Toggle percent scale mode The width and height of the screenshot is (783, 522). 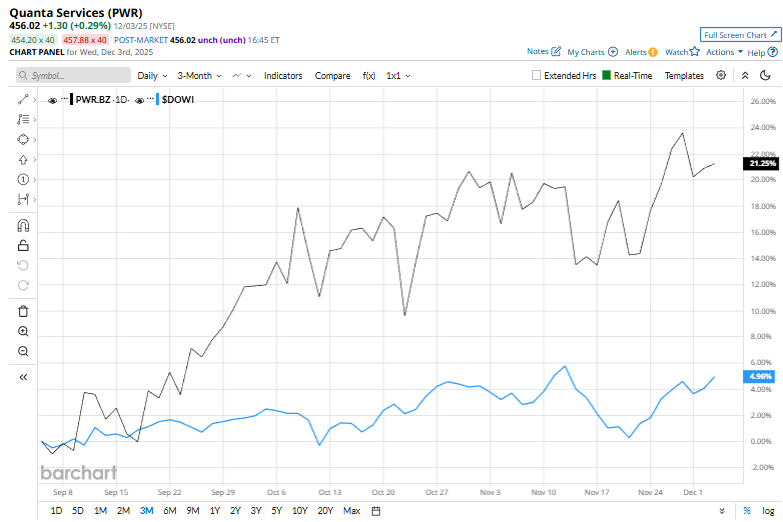[747, 511]
